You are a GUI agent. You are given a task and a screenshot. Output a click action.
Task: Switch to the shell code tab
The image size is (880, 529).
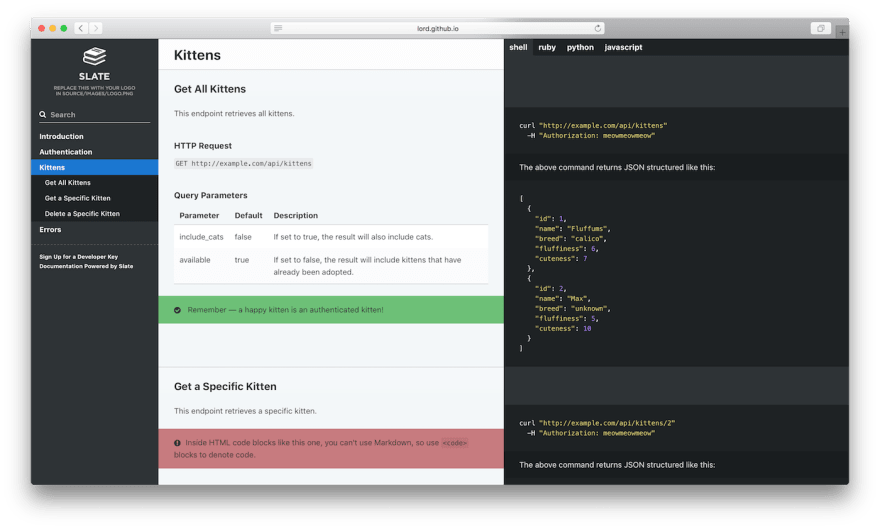[x=518, y=47]
